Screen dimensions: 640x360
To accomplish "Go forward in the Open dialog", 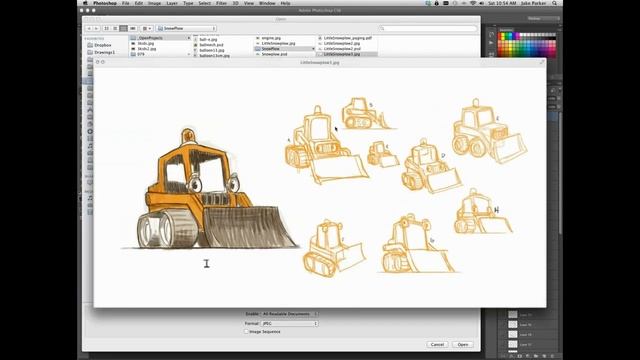I will pyautogui.click(x=96, y=29).
